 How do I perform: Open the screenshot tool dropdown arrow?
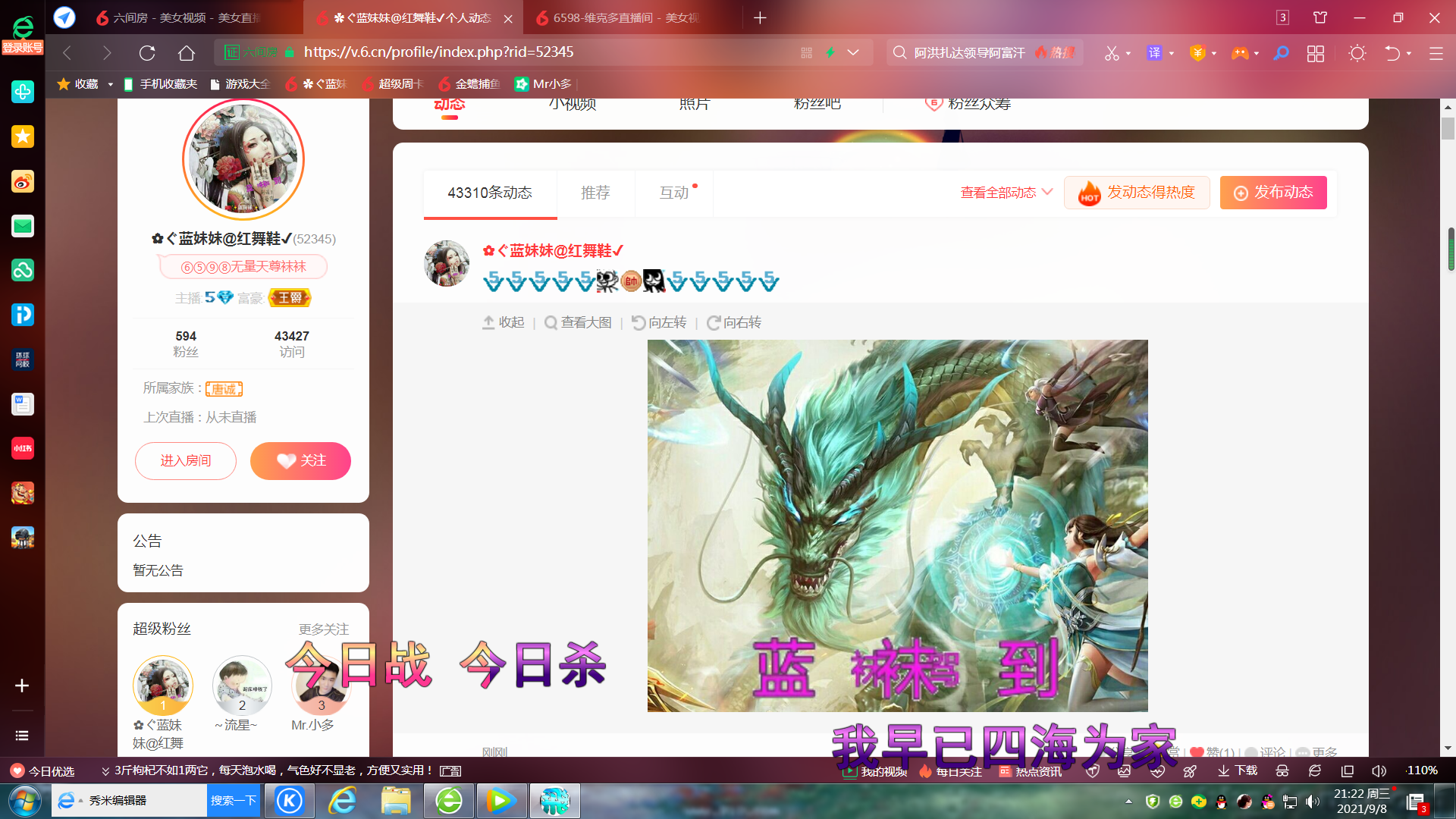[x=1128, y=53]
